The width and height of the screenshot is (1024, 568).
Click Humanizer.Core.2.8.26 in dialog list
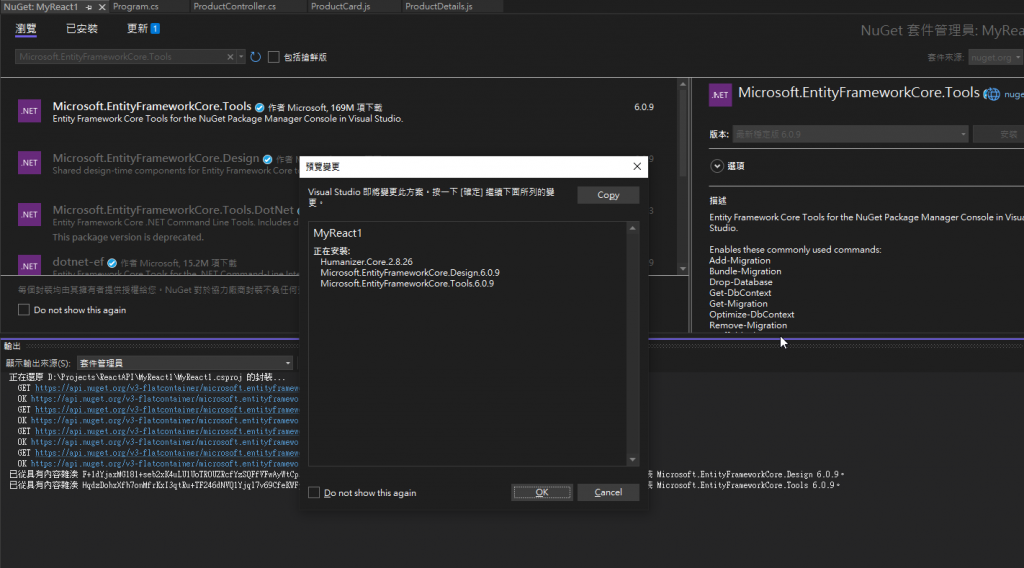[x=366, y=262]
